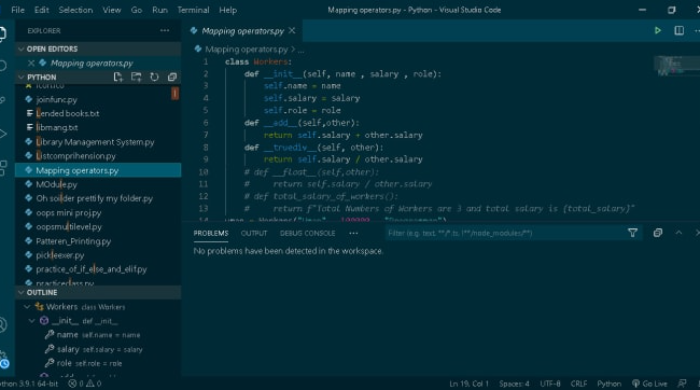Screen dimensions: 700x390
Task: Open joinfunc.py in explorer
Action: 98,99
